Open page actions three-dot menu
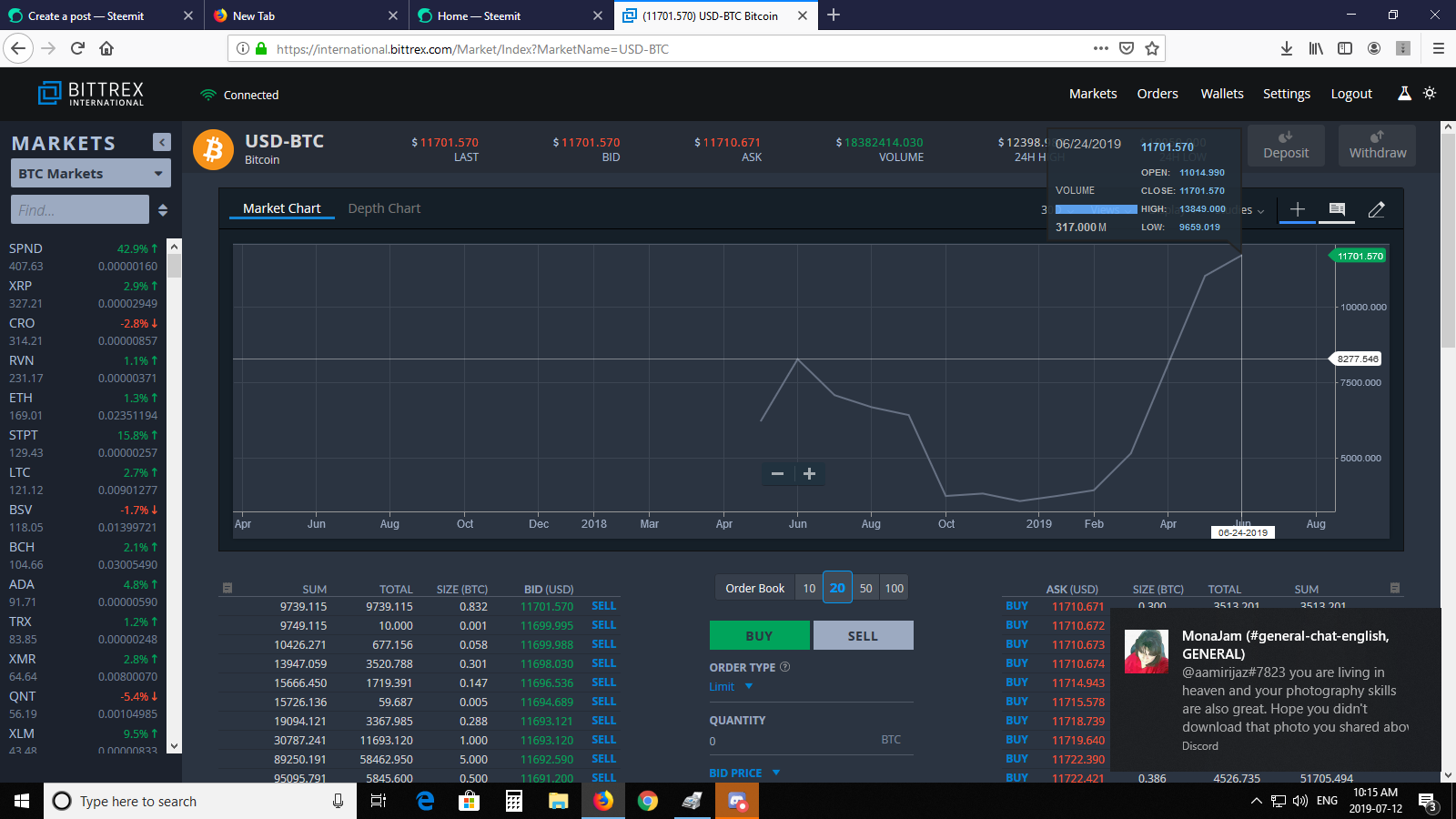Image resolution: width=1456 pixels, height=819 pixels. coord(1101,48)
